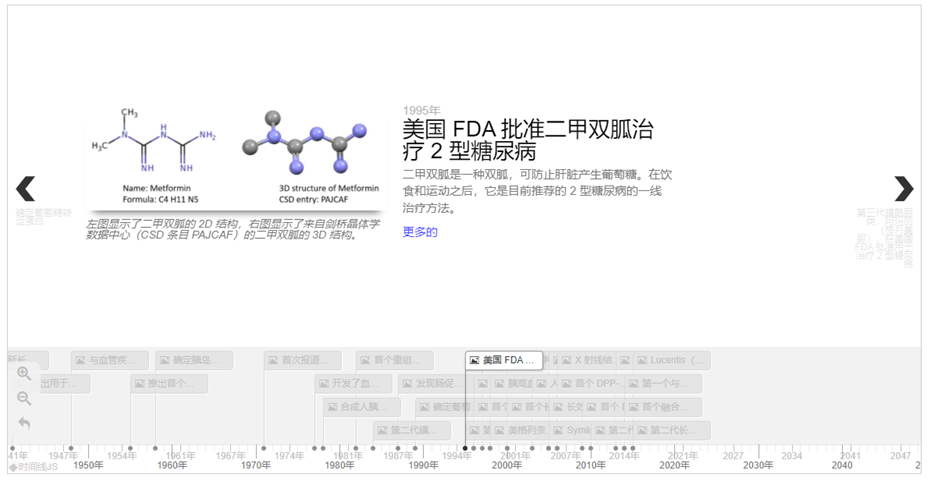Select the 与血管疾... timeline marker
Viewport: 931px width, 481px height.
tap(110, 360)
